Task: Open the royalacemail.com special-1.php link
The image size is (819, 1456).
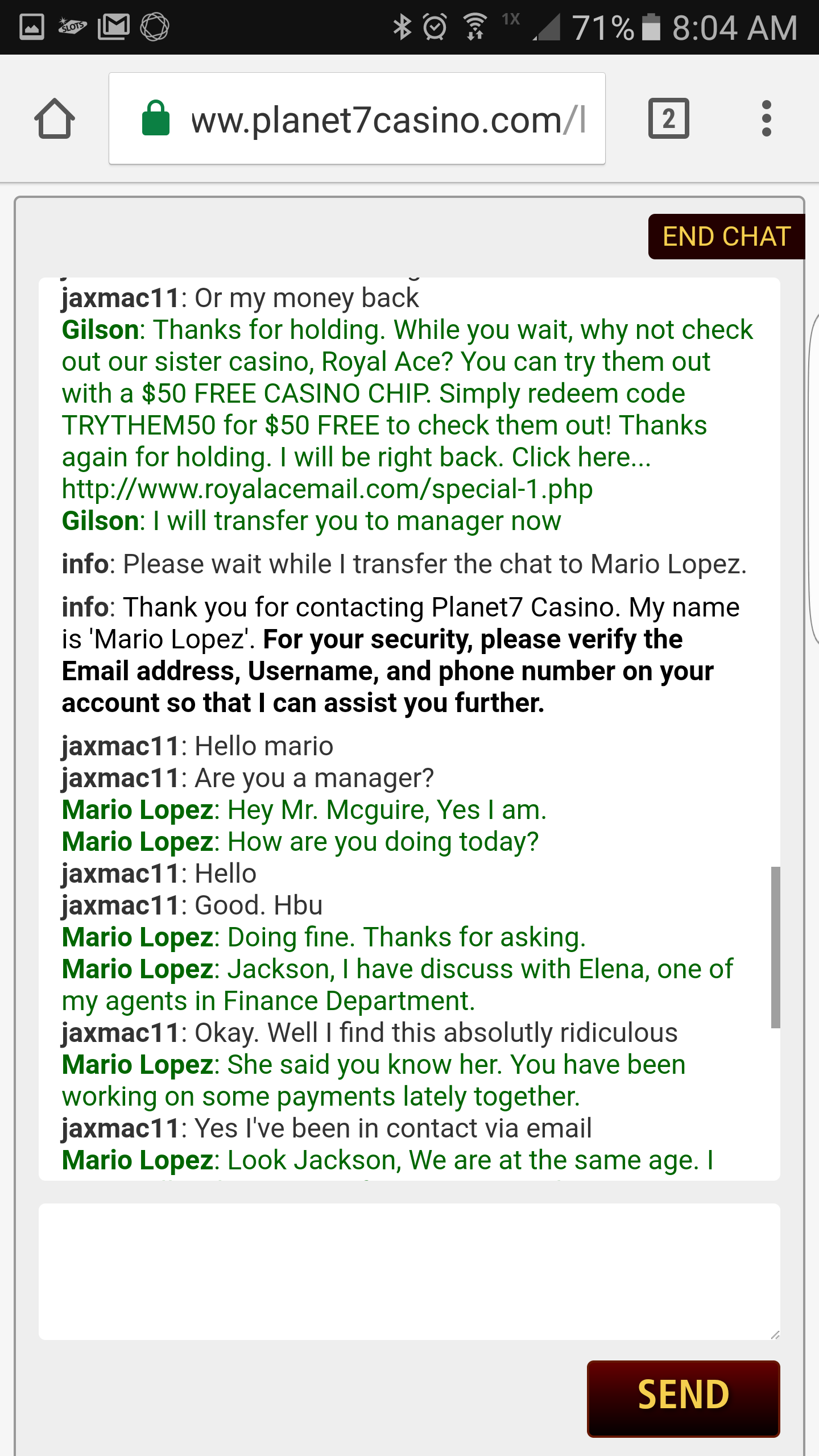Action: [327, 489]
